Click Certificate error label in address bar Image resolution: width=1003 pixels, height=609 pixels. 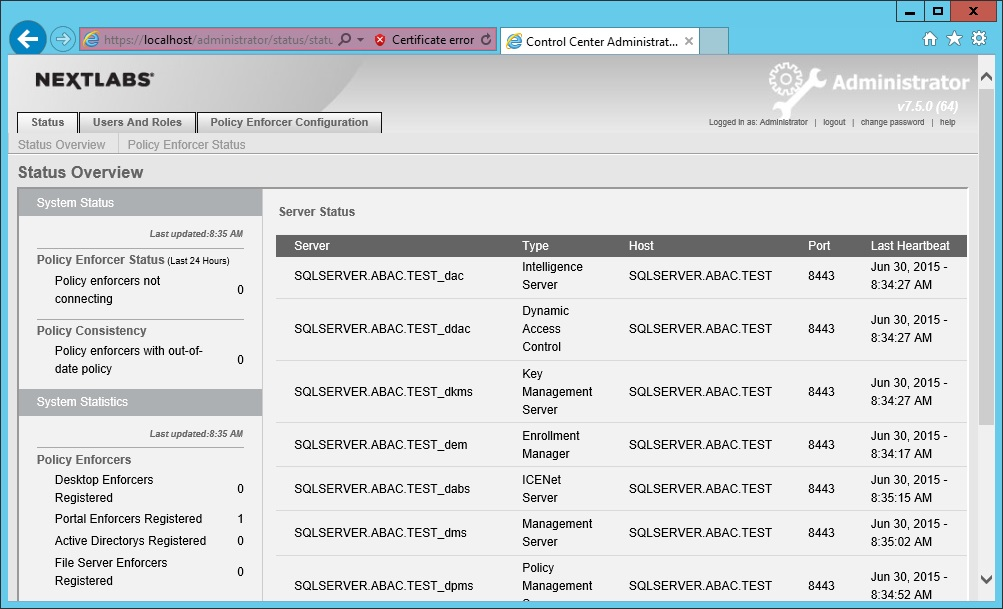click(433, 40)
